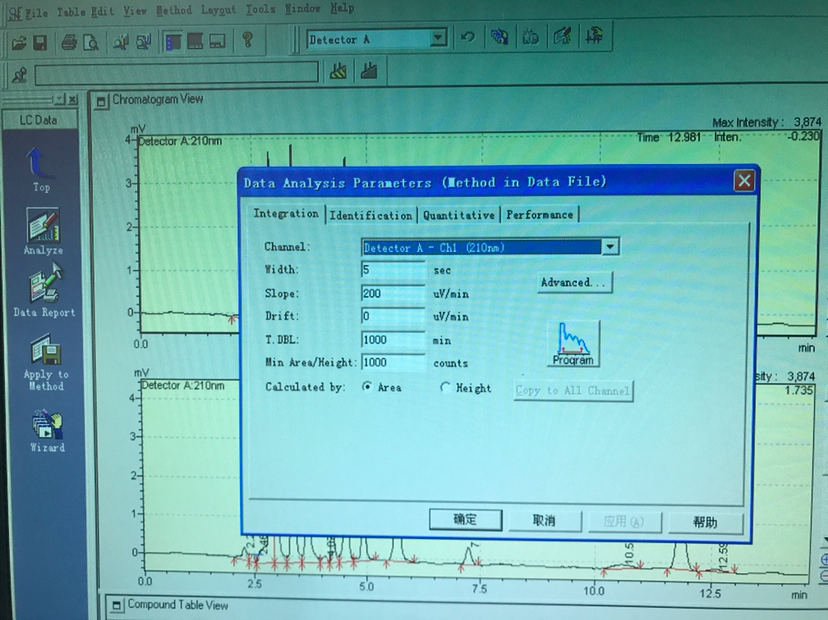The height and width of the screenshot is (620, 828).
Task: Click the 帮助 (Help) button
Action: (705, 522)
